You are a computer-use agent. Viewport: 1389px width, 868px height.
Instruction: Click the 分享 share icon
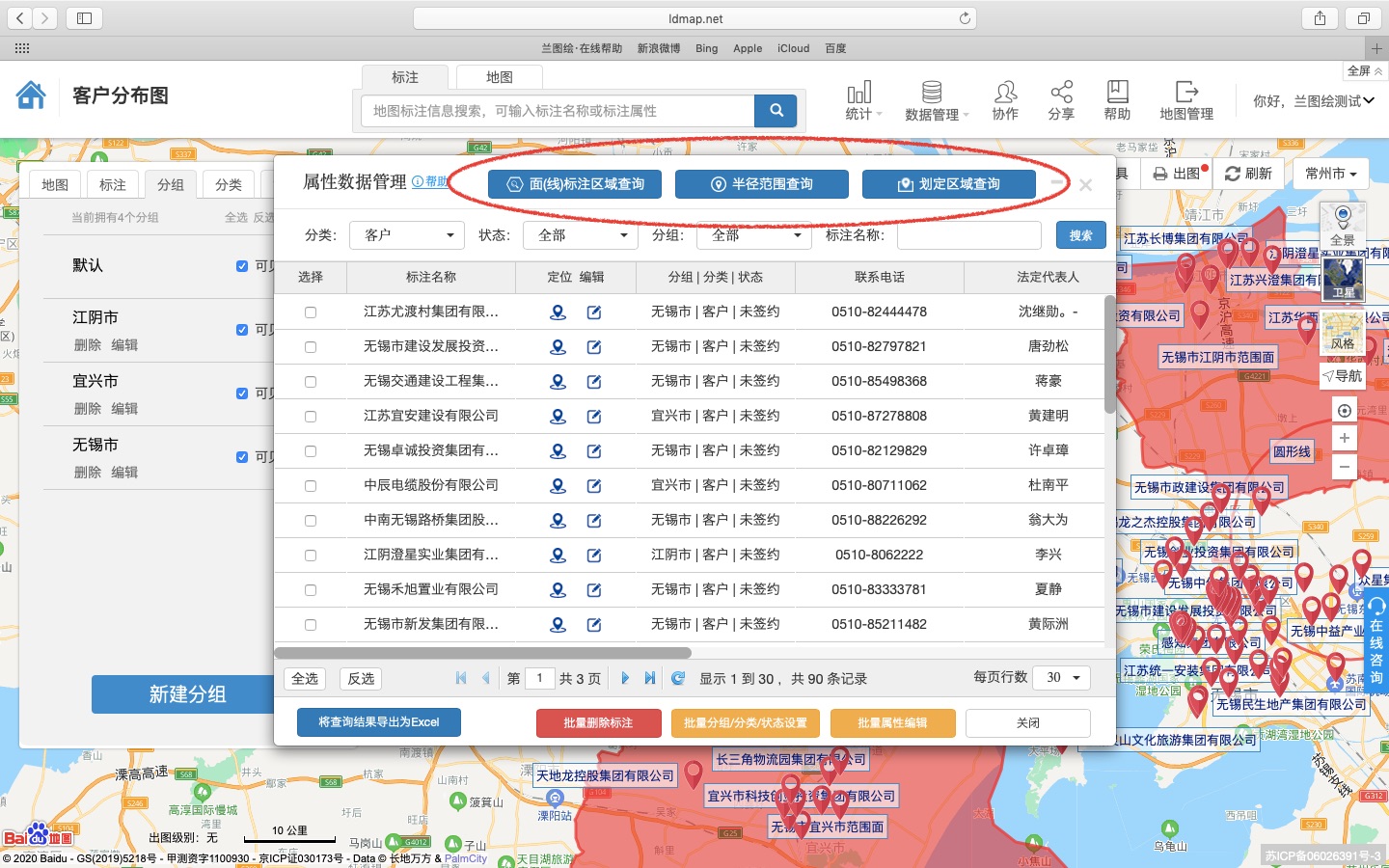click(1061, 99)
